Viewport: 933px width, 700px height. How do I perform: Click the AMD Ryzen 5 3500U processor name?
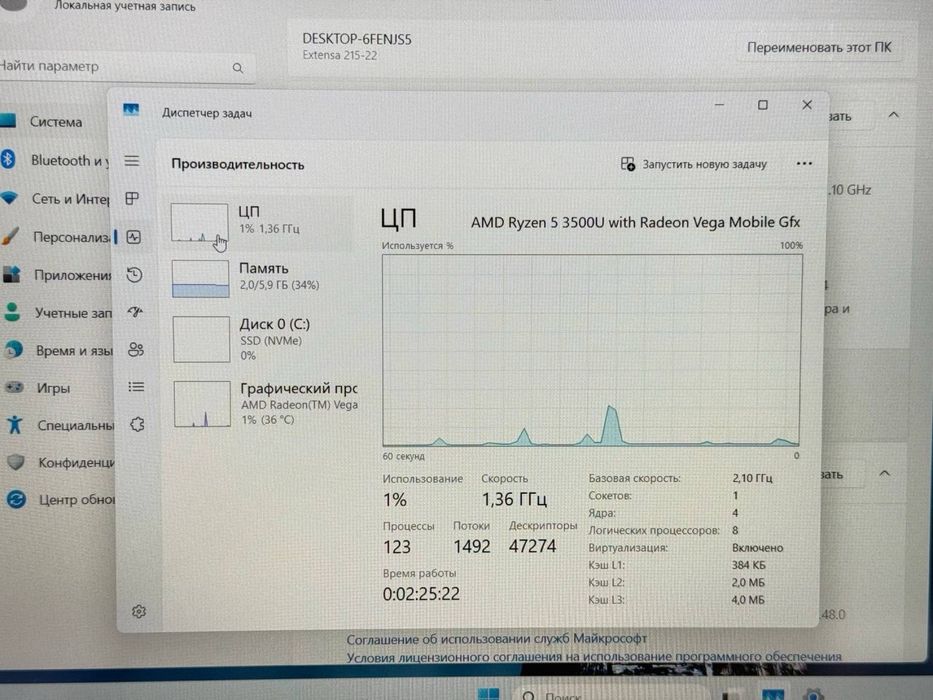click(635, 223)
